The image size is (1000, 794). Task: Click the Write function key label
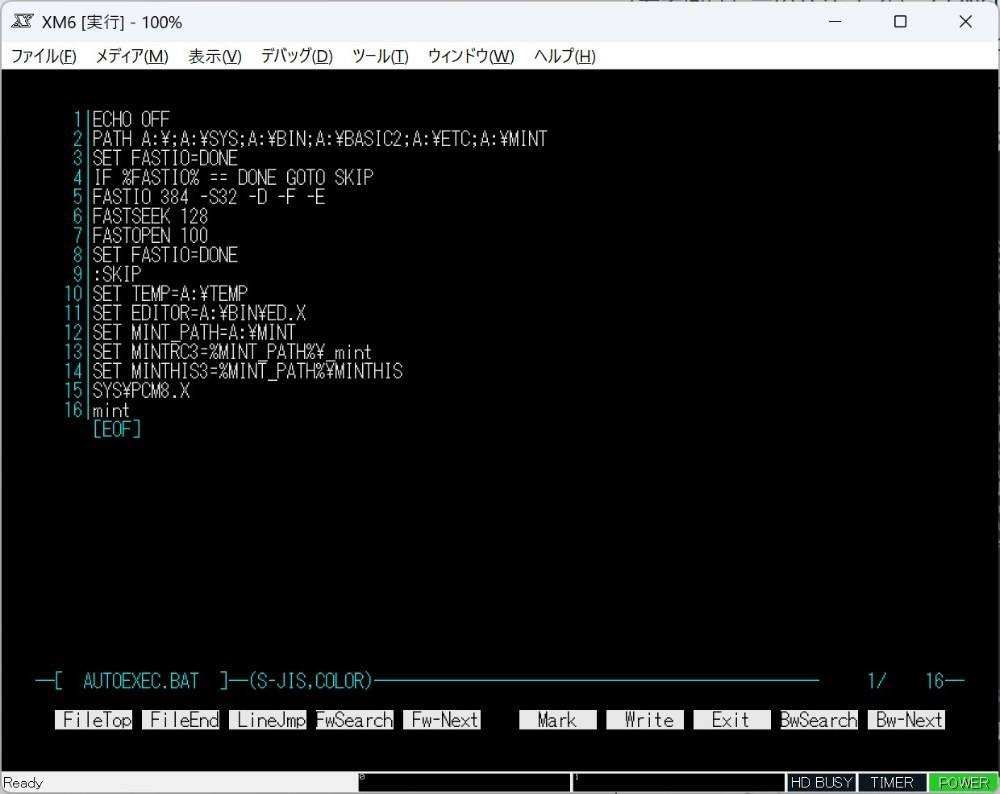[645, 720]
